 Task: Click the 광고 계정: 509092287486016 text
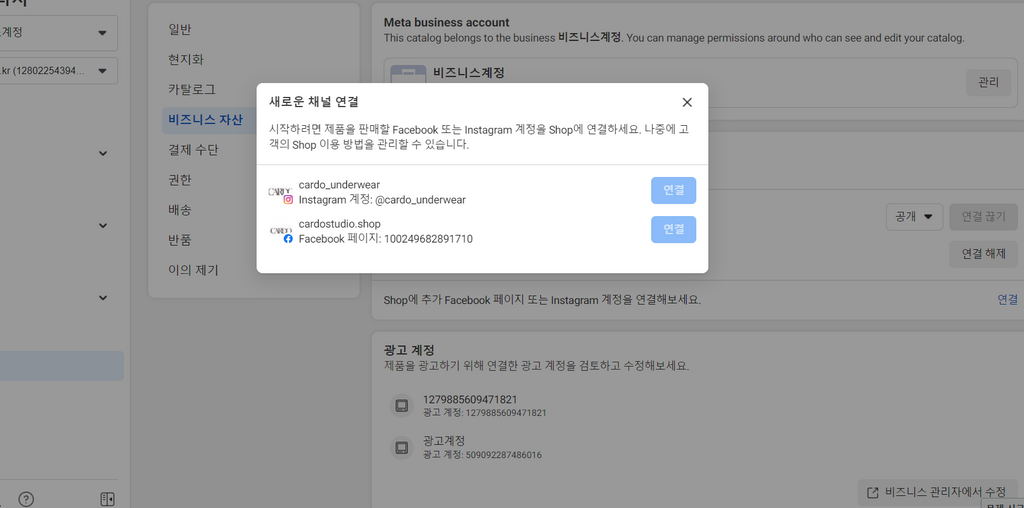click(482, 454)
